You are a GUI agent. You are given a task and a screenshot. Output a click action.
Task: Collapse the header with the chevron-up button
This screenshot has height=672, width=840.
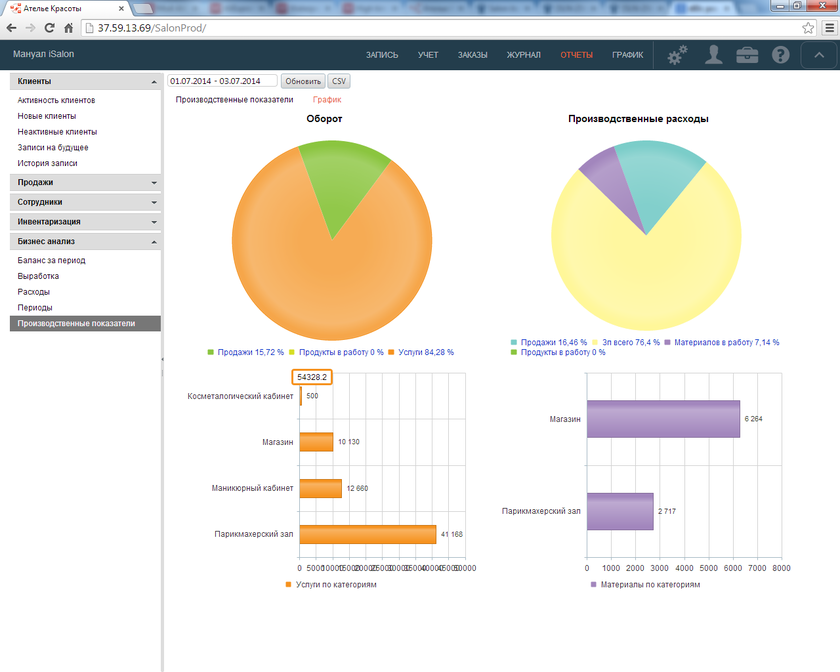(x=819, y=55)
